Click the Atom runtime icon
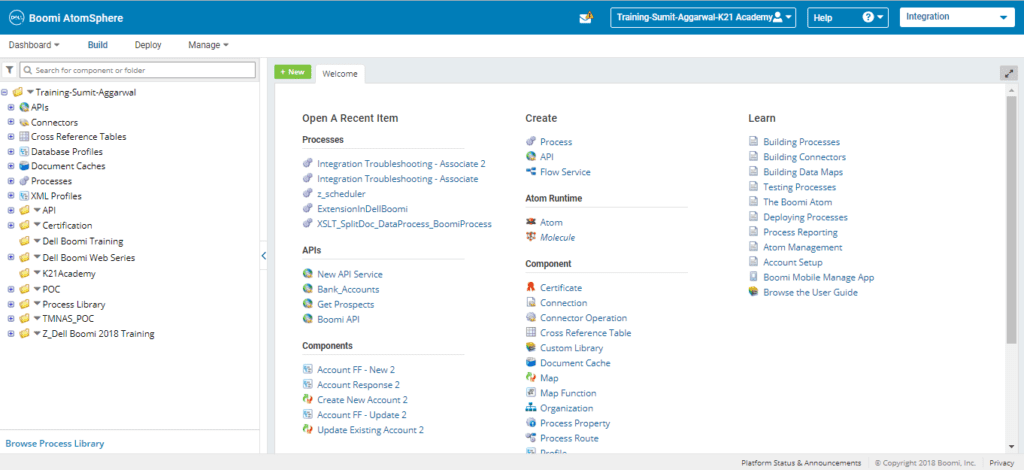 pyautogui.click(x=531, y=223)
